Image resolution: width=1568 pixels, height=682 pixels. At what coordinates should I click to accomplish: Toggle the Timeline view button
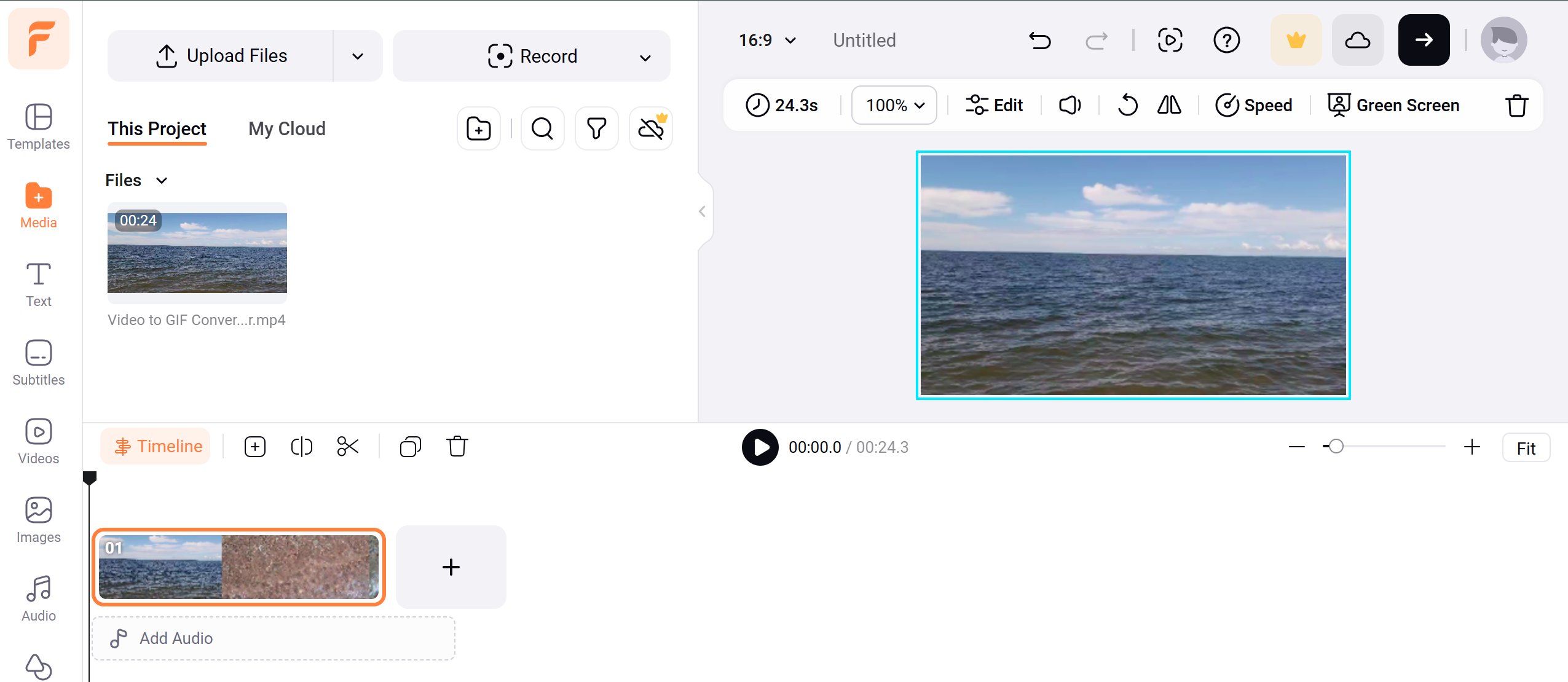156,447
